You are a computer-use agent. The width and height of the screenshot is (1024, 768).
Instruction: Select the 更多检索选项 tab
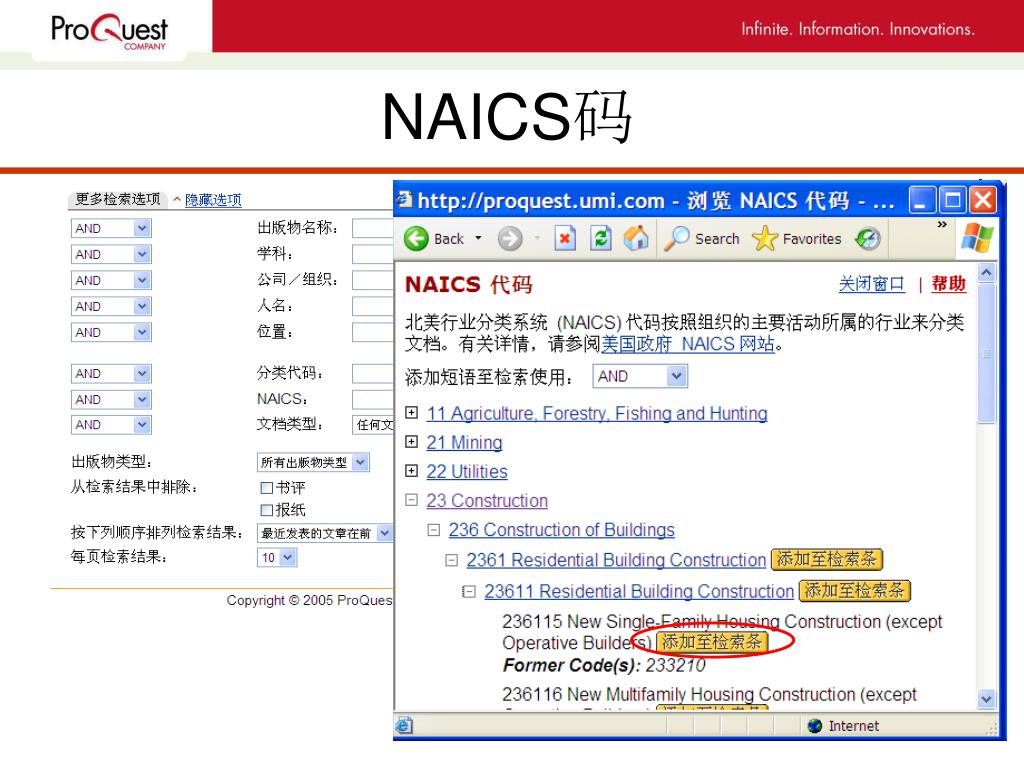tap(118, 199)
